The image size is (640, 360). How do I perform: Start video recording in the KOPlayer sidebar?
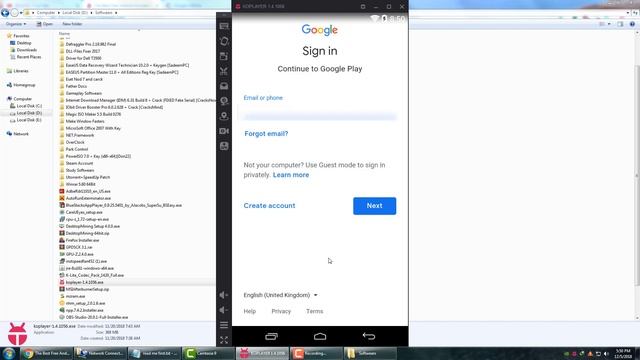(224, 131)
